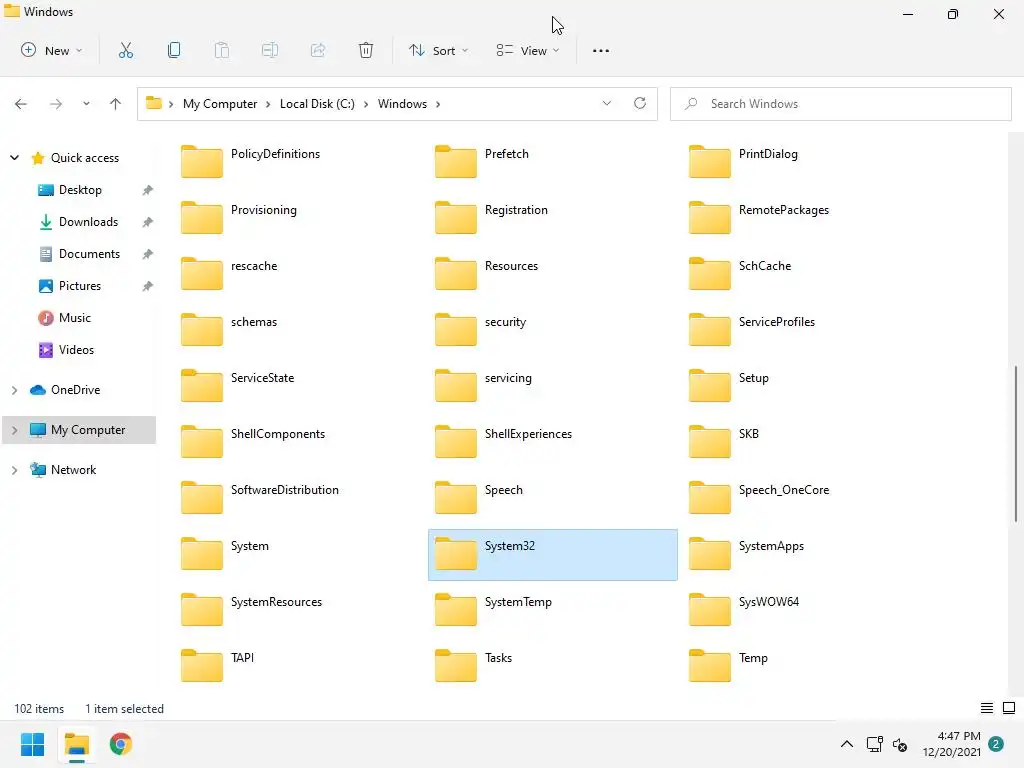Click Windows in the breadcrumb path
This screenshot has width=1024, height=768.
point(402,104)
